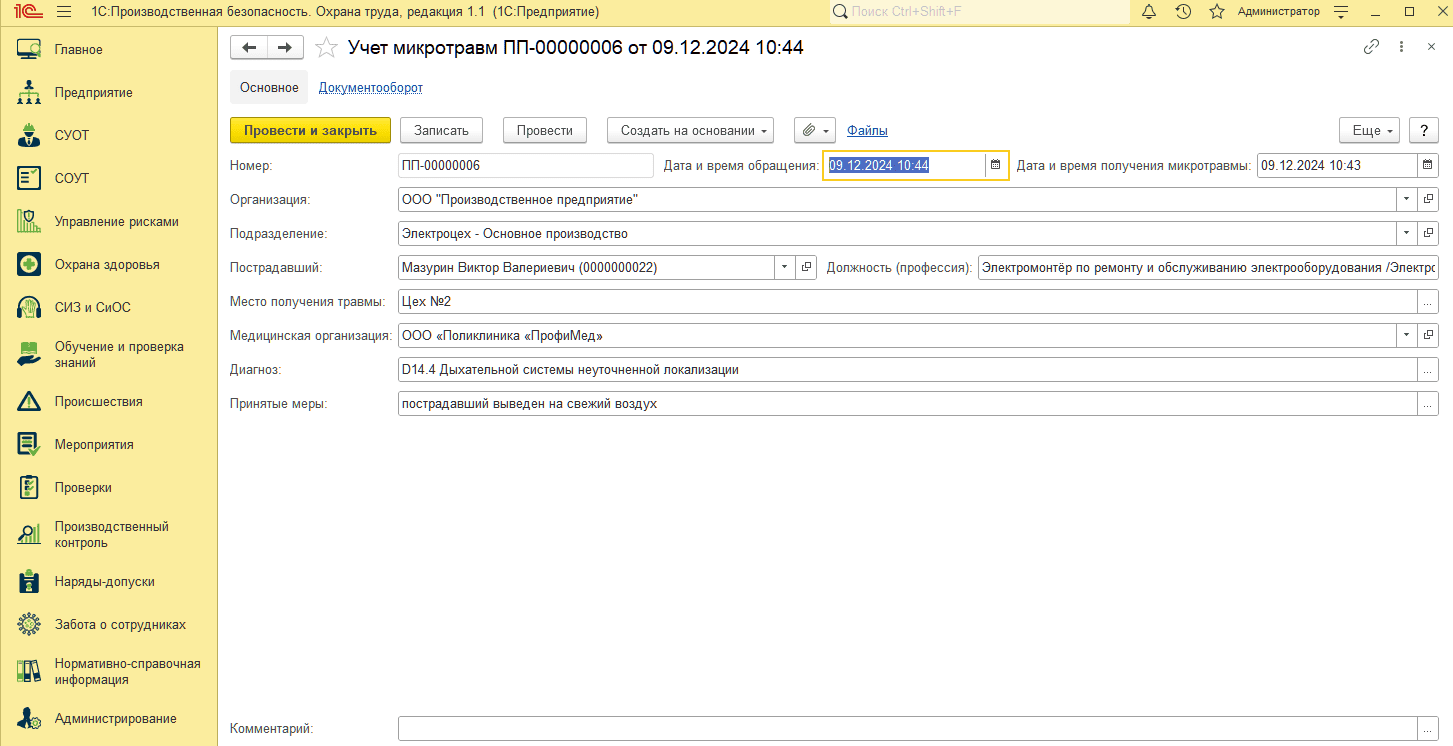This screenshot has height=746, width=1453.
Task: Open the history clock icon
Action: pyautogui.click(x=1183, y=12)
